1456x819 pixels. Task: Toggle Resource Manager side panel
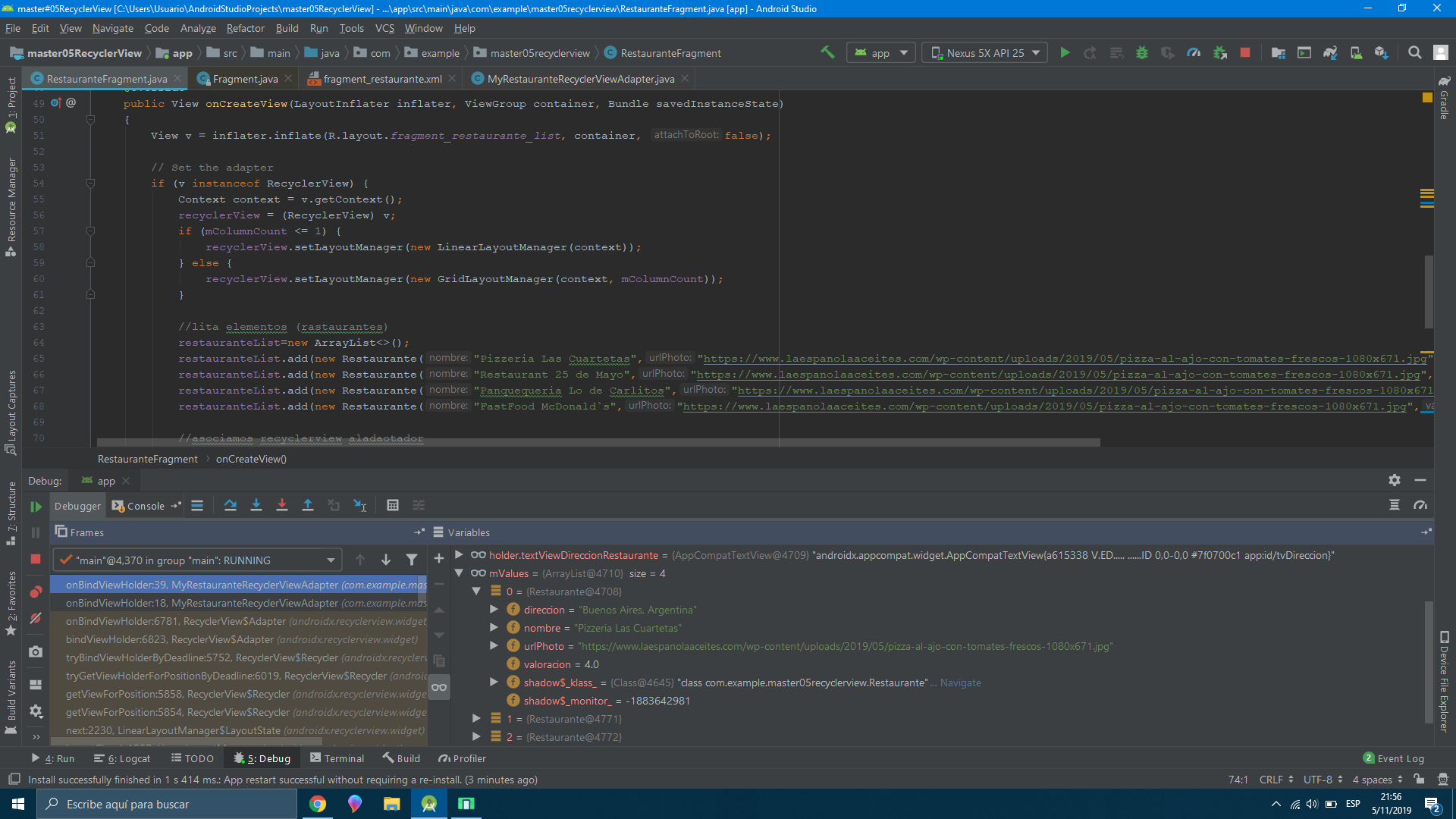(x=11, y=208)
